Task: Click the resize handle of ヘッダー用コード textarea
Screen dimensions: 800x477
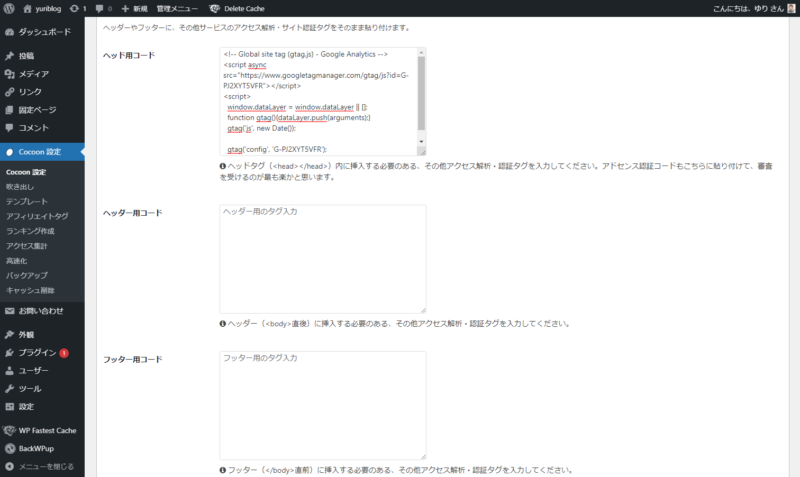Action: tap(423, 310)
